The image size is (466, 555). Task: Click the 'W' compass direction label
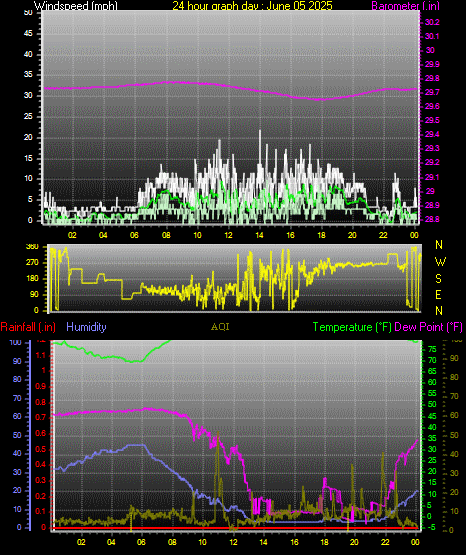[x=440, y=262]
